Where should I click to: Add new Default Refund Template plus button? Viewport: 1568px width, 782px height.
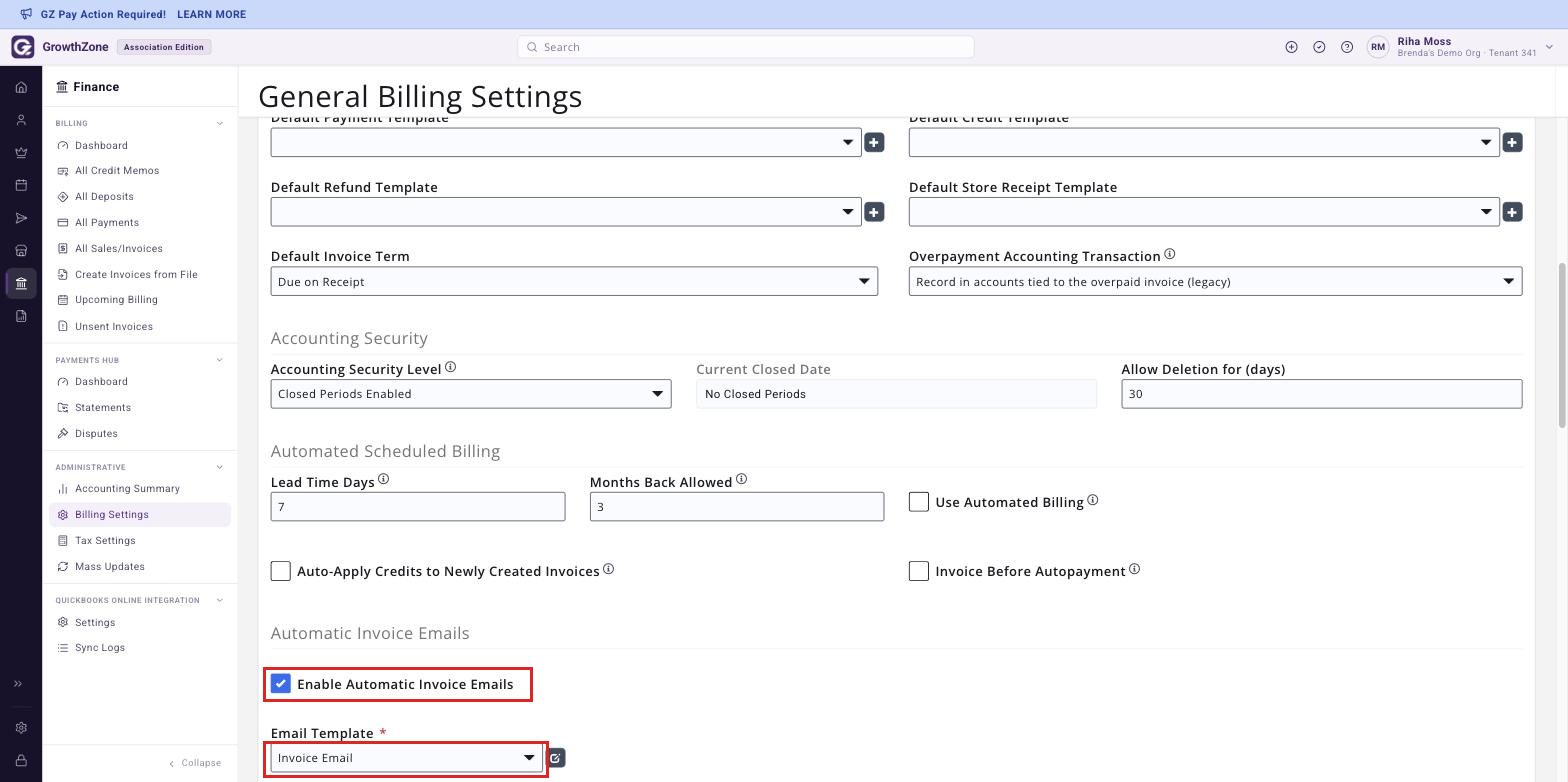point(874,212)
